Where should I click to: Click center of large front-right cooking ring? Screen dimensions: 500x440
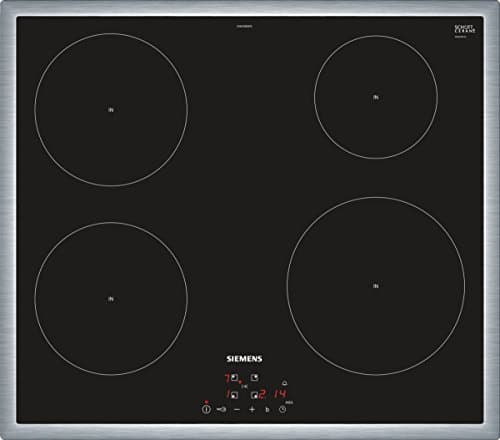(376, 286)
